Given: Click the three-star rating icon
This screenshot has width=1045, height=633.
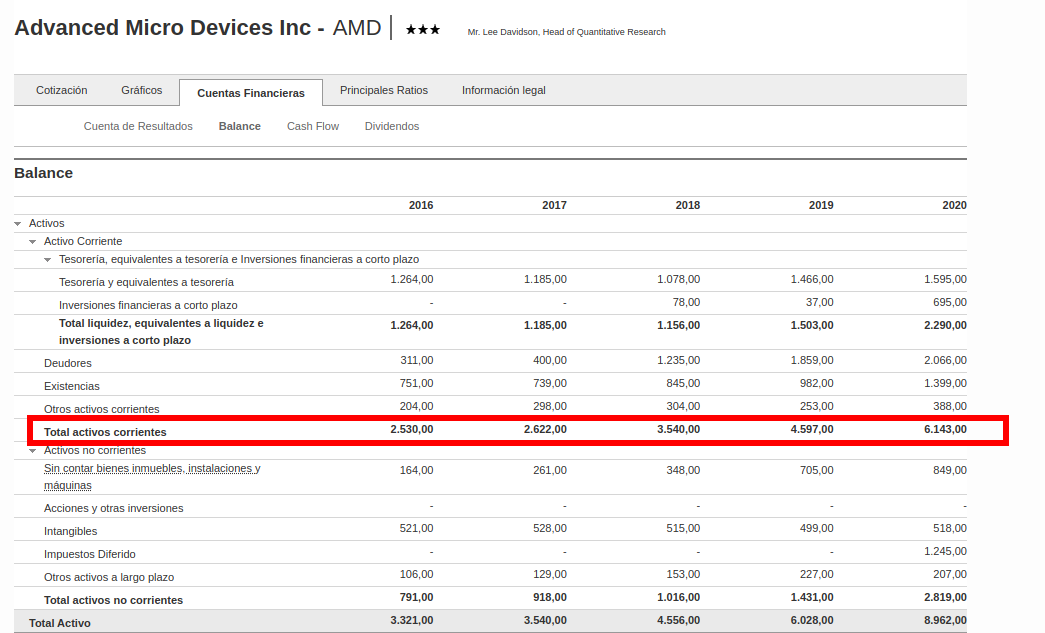Looking at the screenshot, I should tap(422, 30).
